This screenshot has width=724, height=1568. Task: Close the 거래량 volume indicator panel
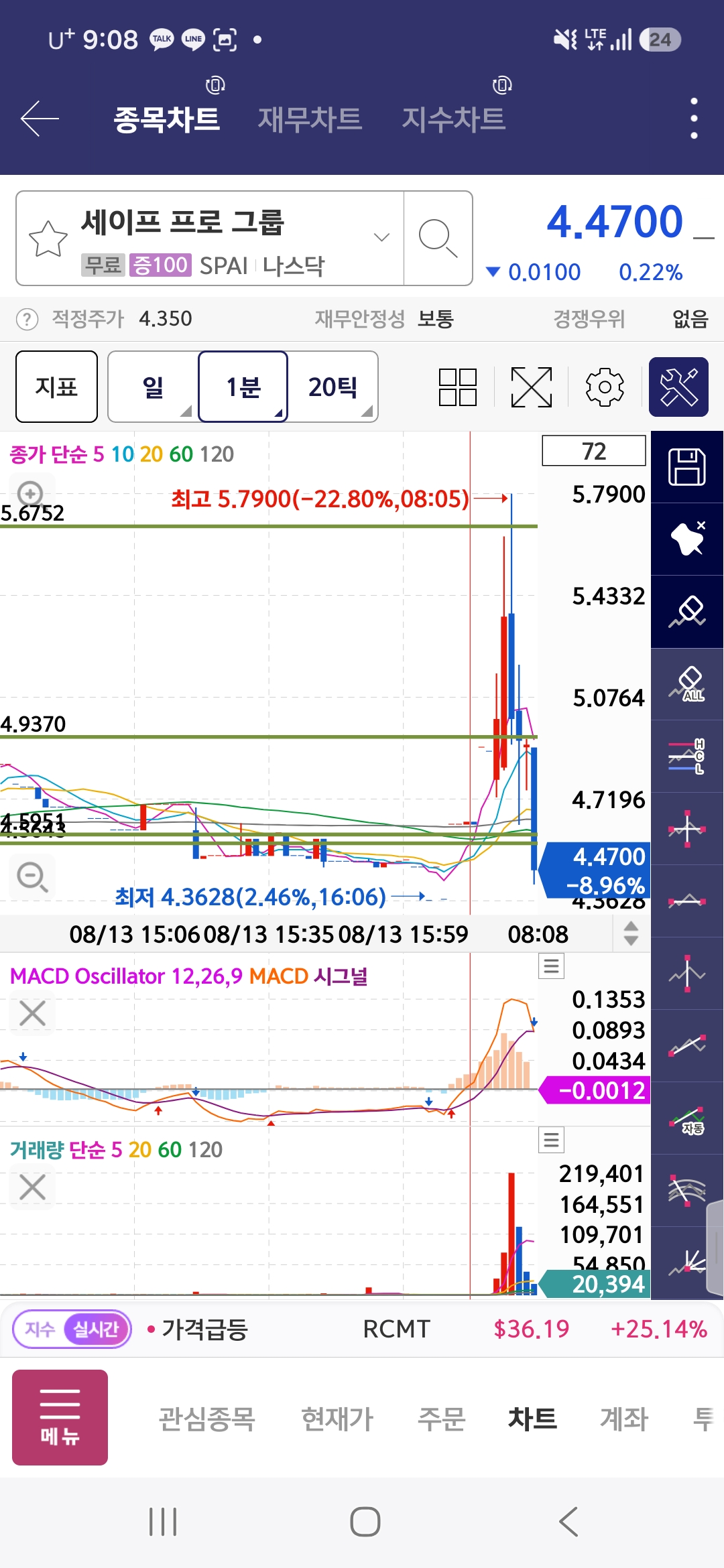tap(32, 1187)
